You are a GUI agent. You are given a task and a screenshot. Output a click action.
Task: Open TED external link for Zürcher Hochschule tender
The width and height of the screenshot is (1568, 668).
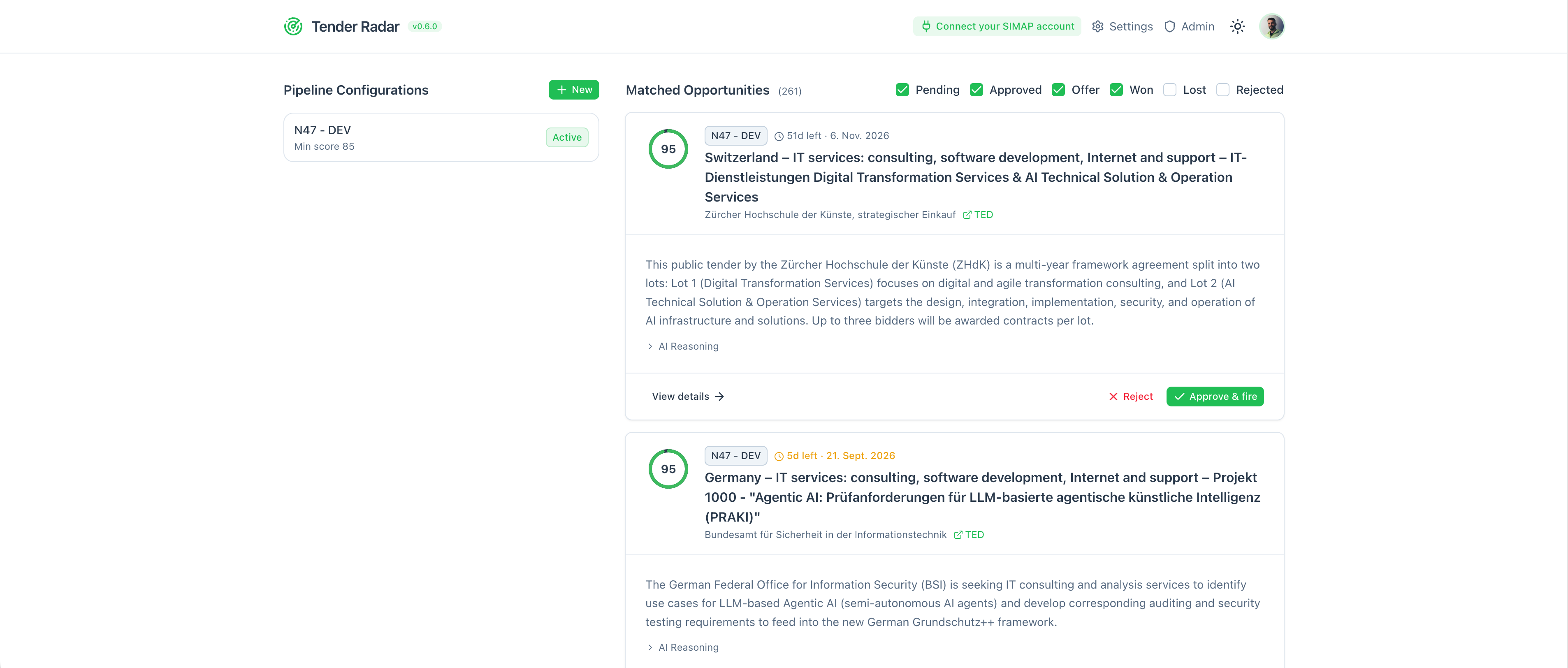point(978,214)
